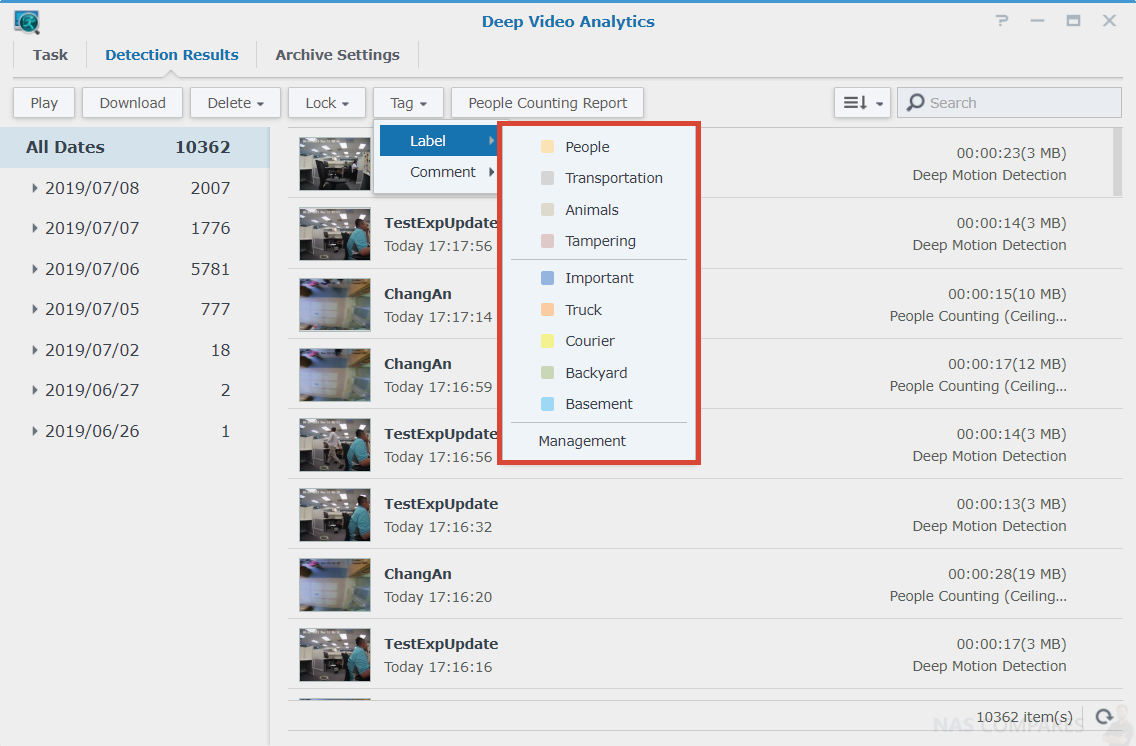Open the Delete dropdown button

click(x=235, y=103)
